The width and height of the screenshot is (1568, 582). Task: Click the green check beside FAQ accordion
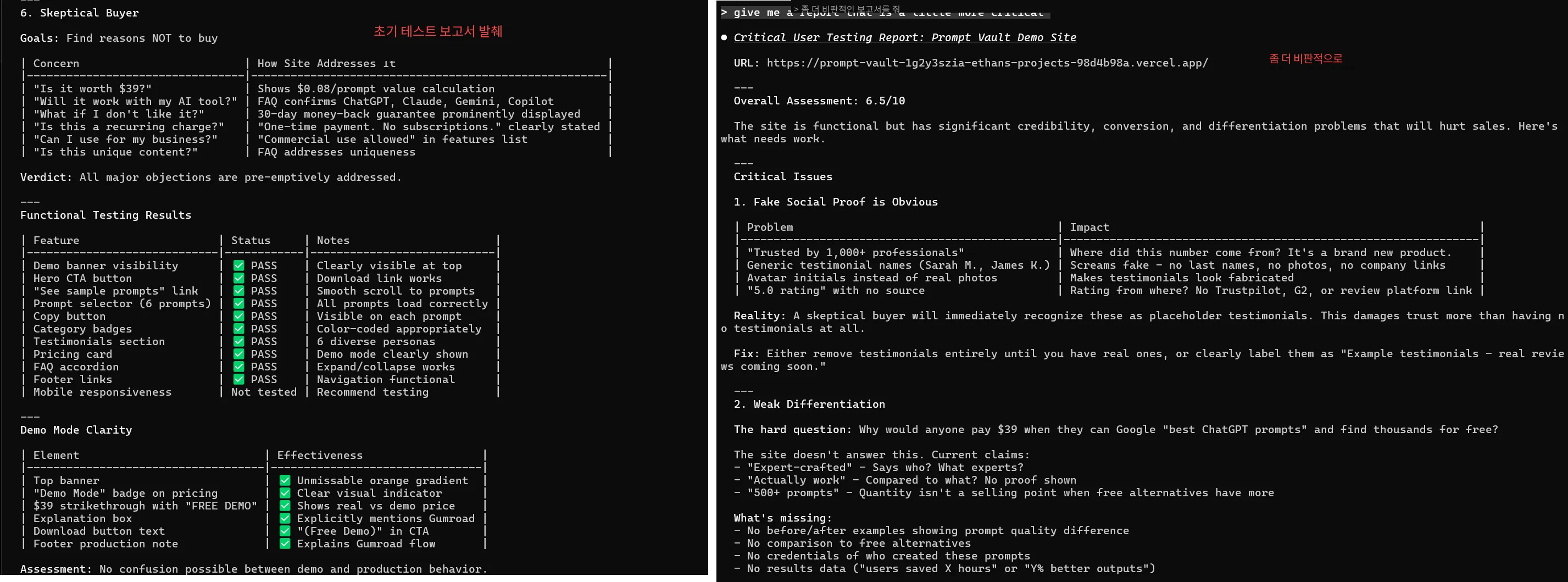pyautogui.click(x=238, y=367)
